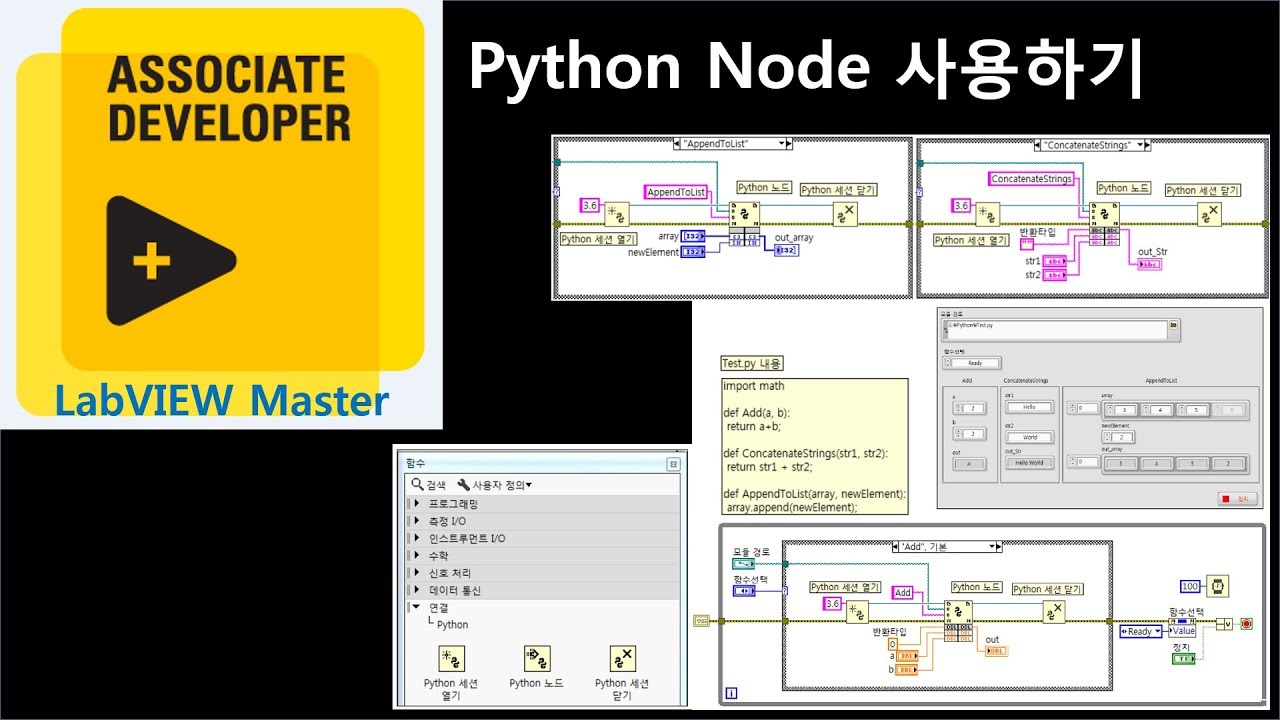This screenshot has height=720, width=1280.
Task: Click the 모듈 경로 path terminal
Action: click(745, 563)
